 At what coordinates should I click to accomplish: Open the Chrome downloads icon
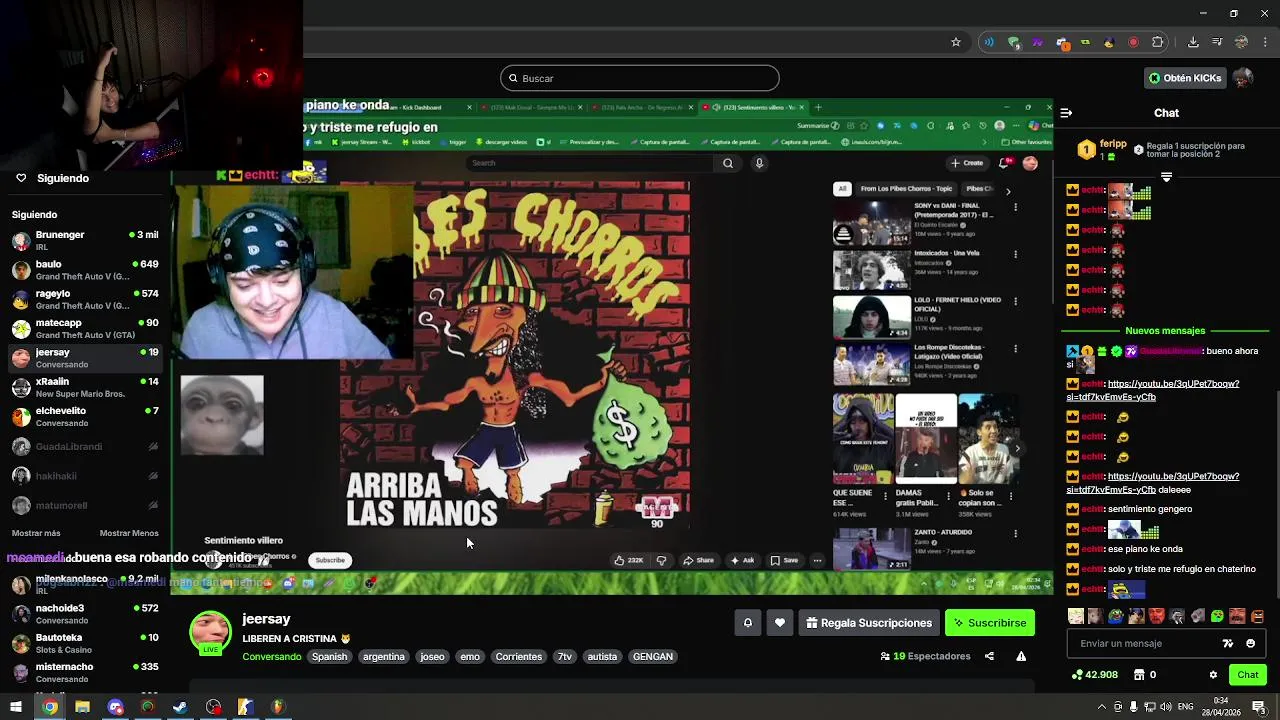[1193, 42]
